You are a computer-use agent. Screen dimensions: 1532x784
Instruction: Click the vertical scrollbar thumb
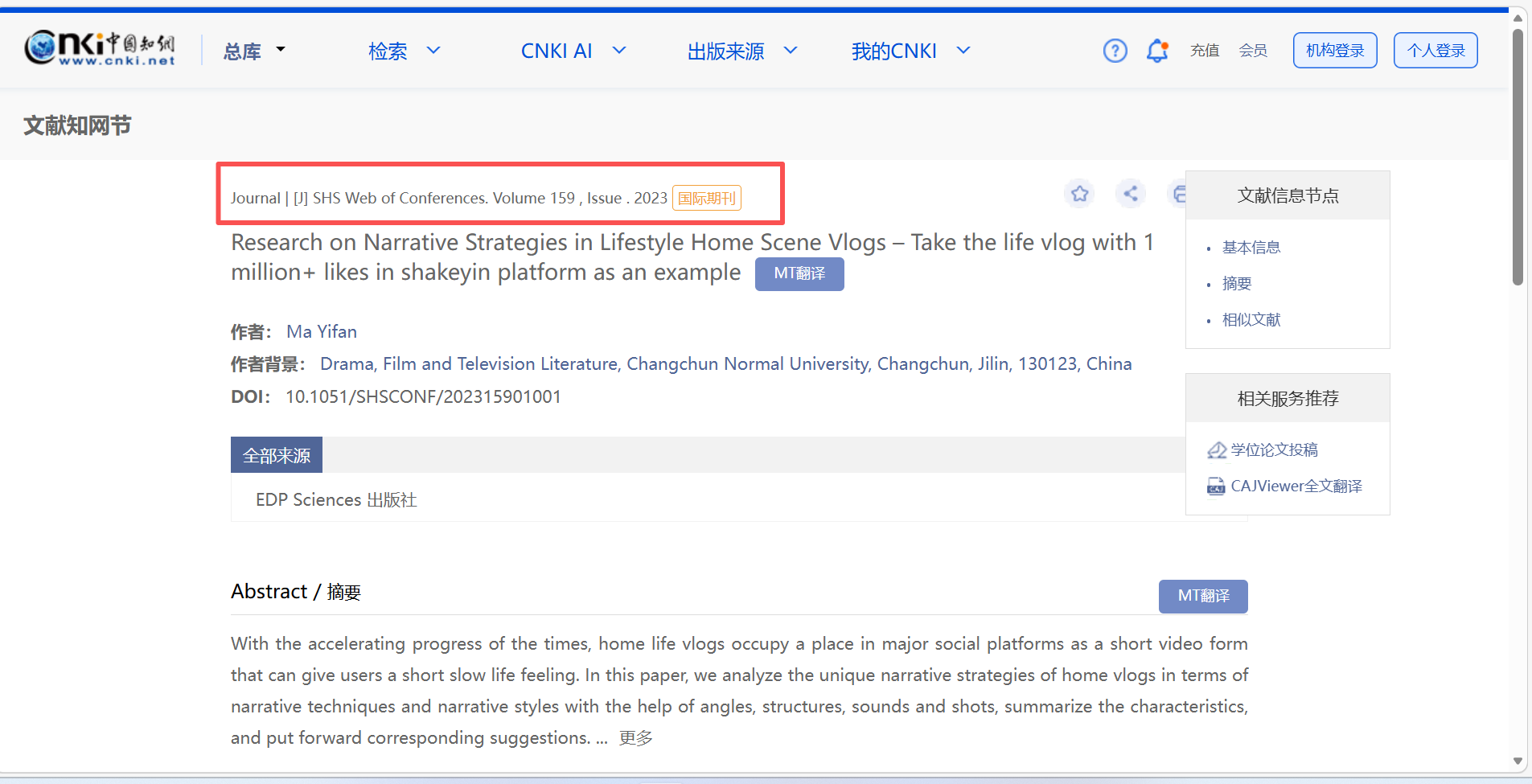click(1518, 157)
